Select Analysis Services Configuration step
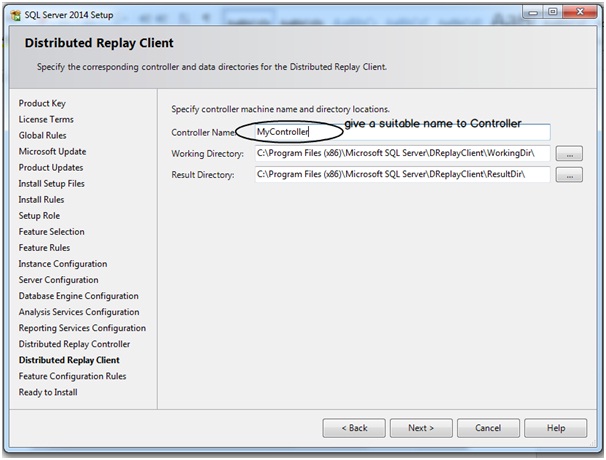 pos(79,312)
